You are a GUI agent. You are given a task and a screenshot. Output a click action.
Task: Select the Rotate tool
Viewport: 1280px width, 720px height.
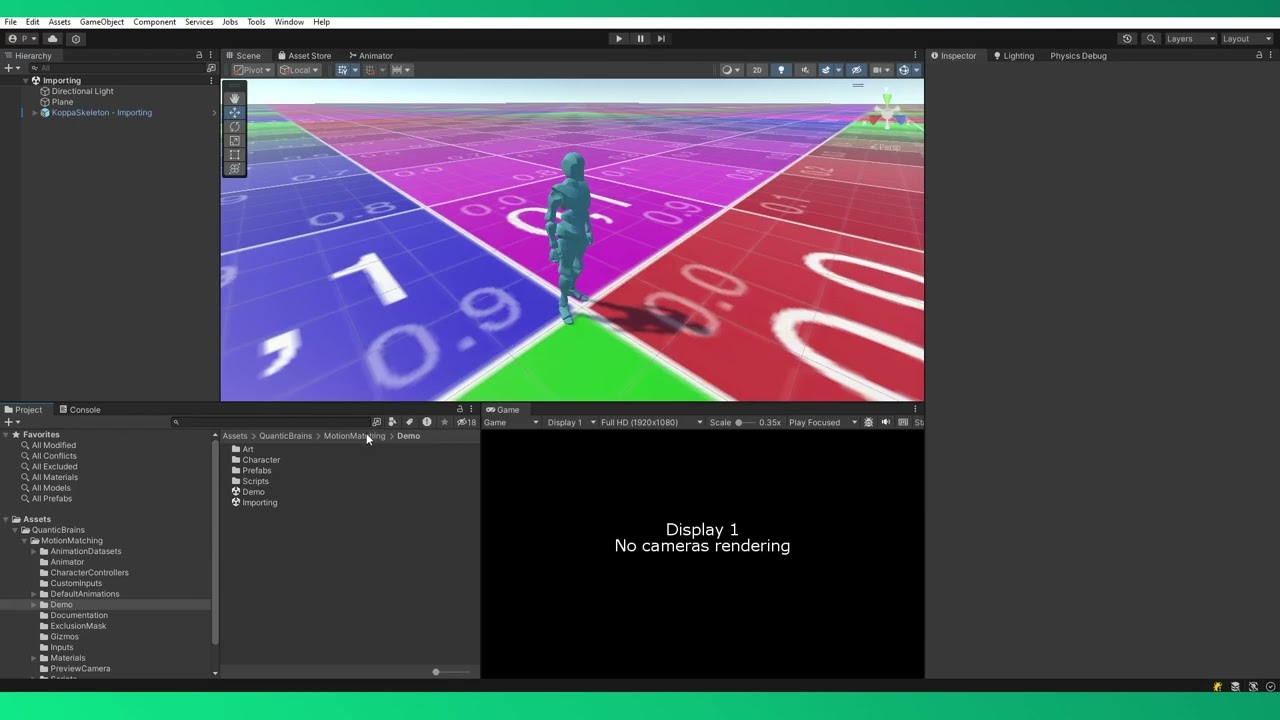pyautogui.click(x=234, y=126)
